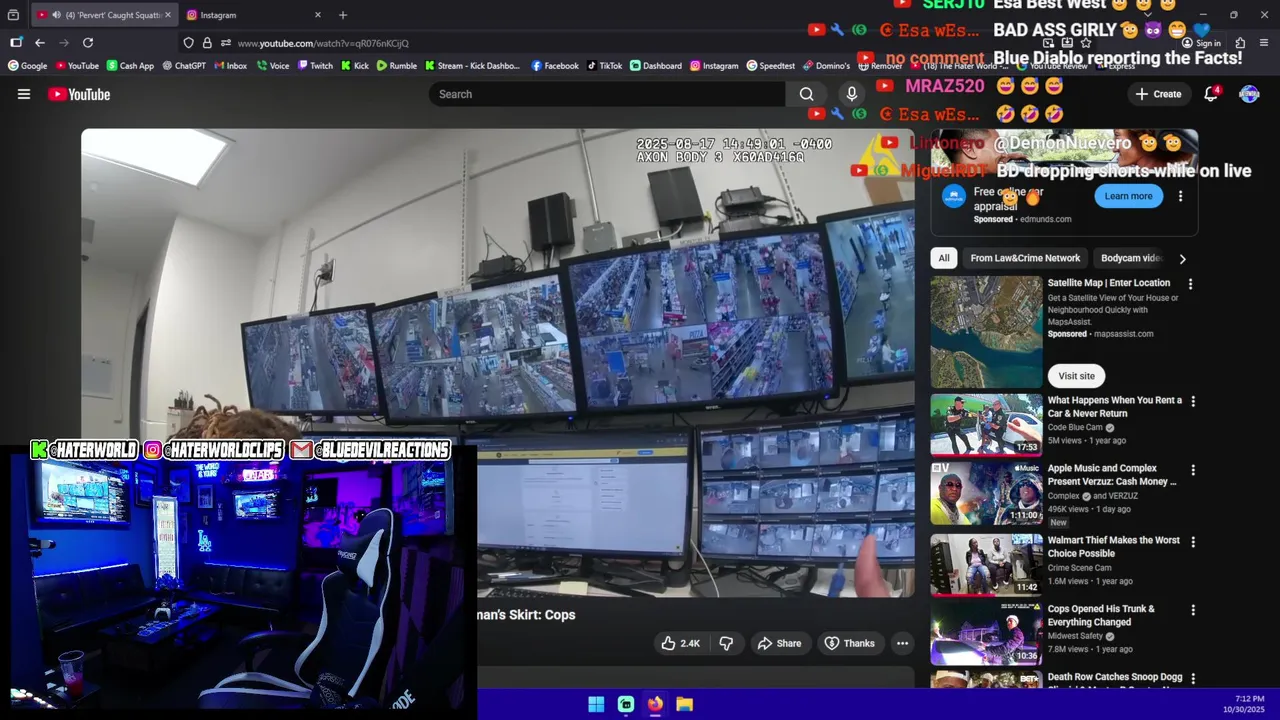This screenshot has width=1280, height=720.
Task: Select the All filter chip
Action: click(x=943, y=258)
